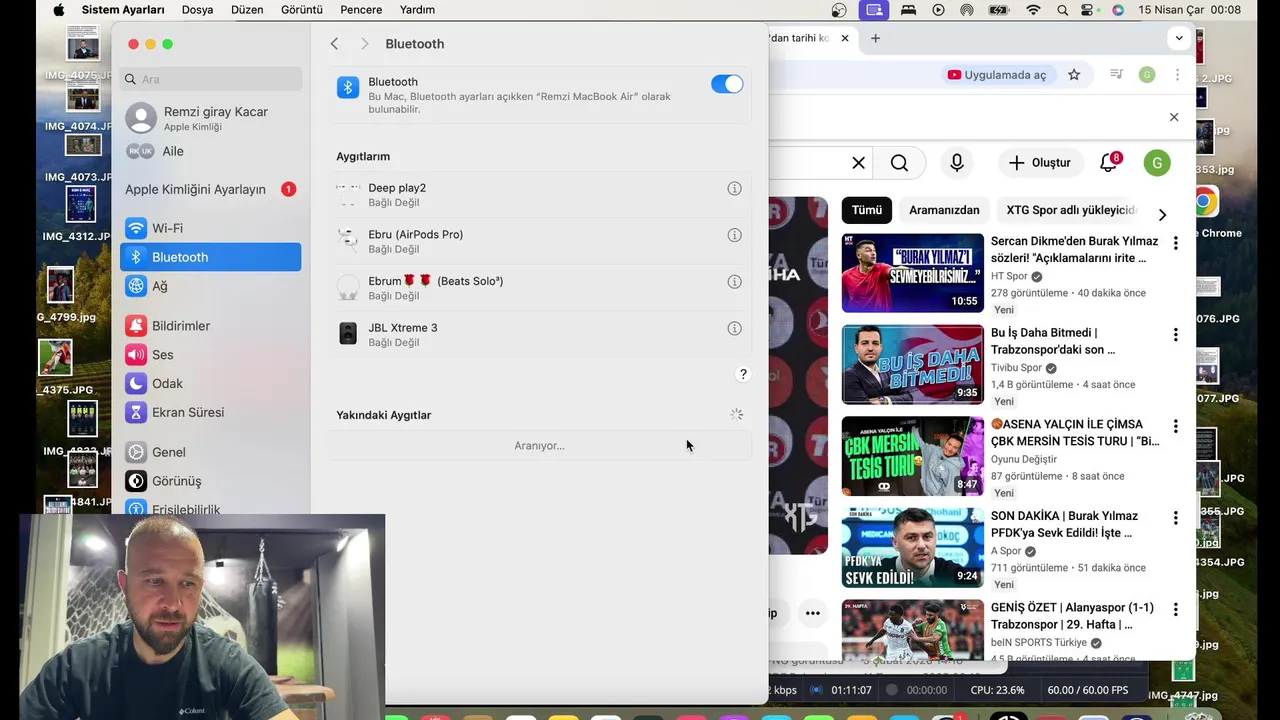Open Genel settings
The width and height of the screenshot is (1280, 720).
pyautogui.click(x=210, y=452)
